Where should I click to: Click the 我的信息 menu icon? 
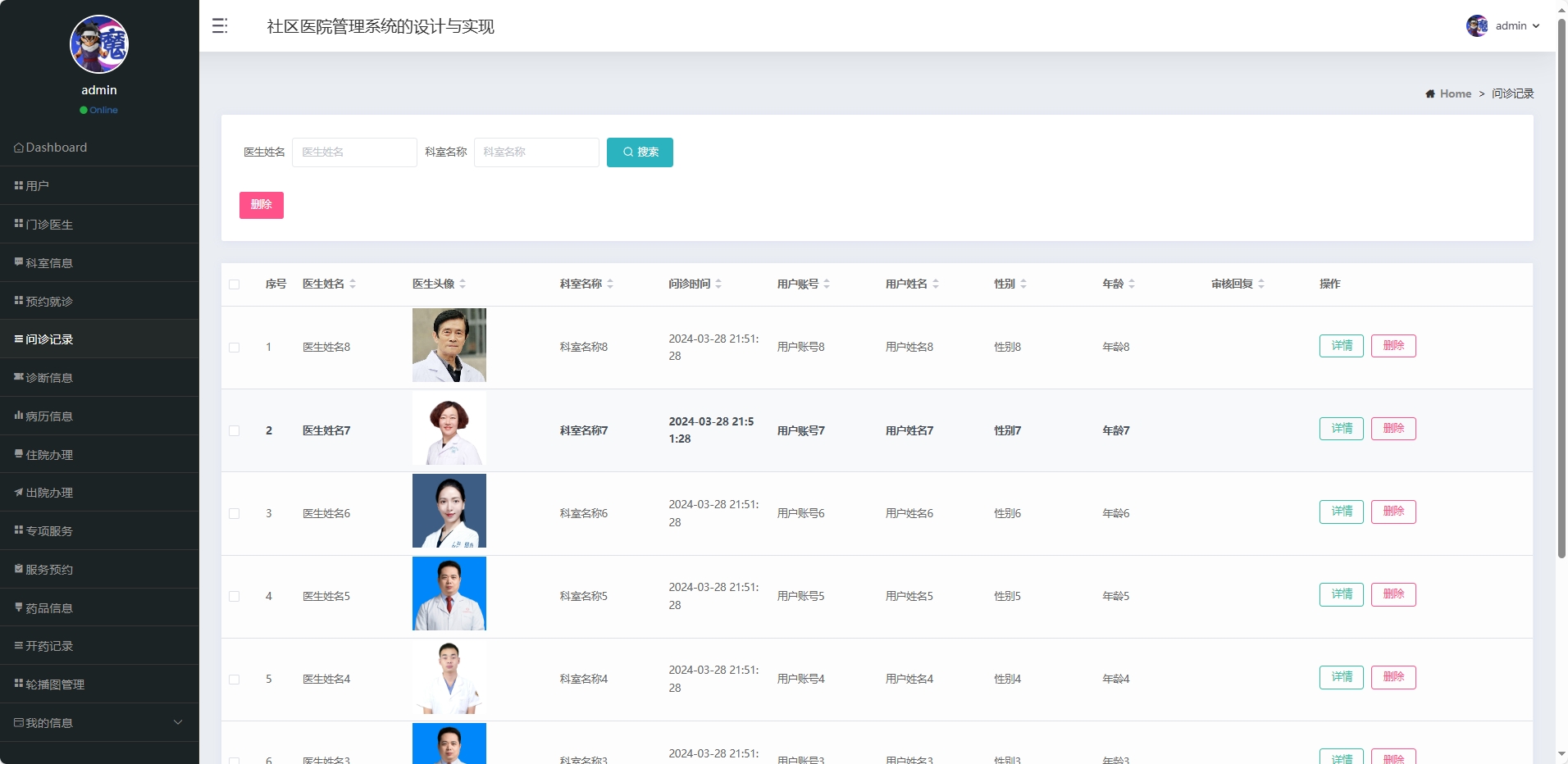(x=19, y=722)
